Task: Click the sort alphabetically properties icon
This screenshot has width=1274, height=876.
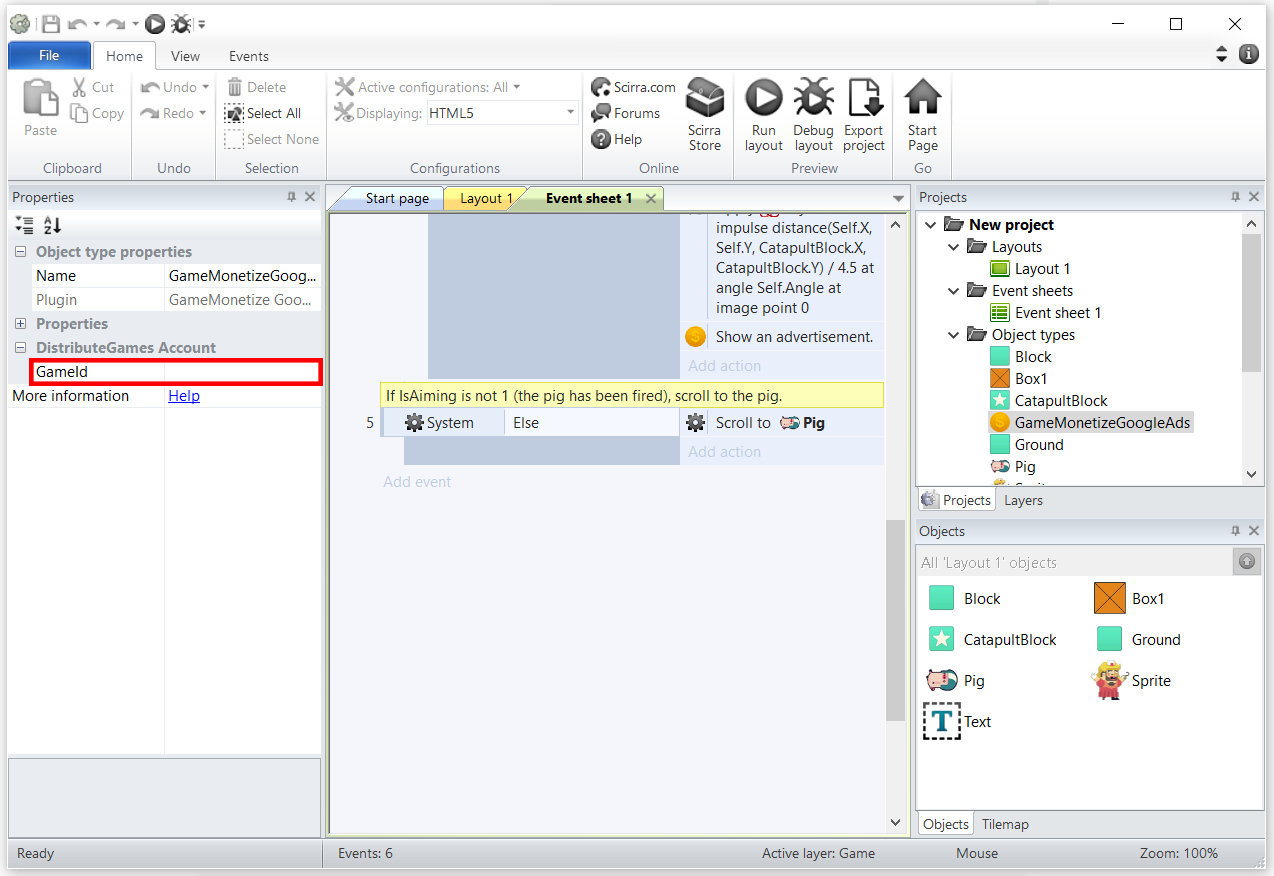Action: pyautogui.click(x=52, y=226)
